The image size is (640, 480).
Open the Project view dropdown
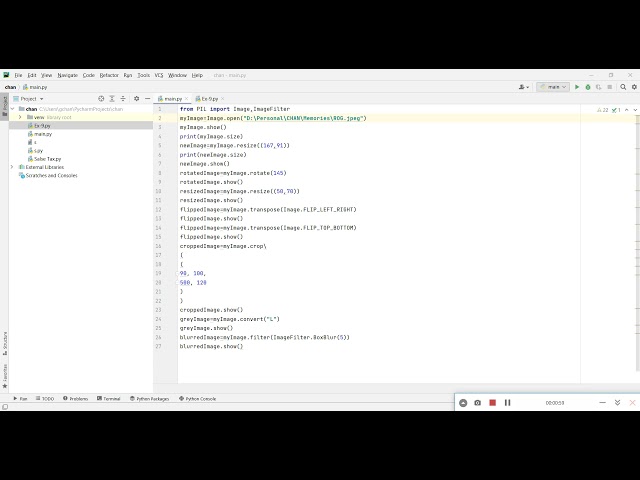28,99
